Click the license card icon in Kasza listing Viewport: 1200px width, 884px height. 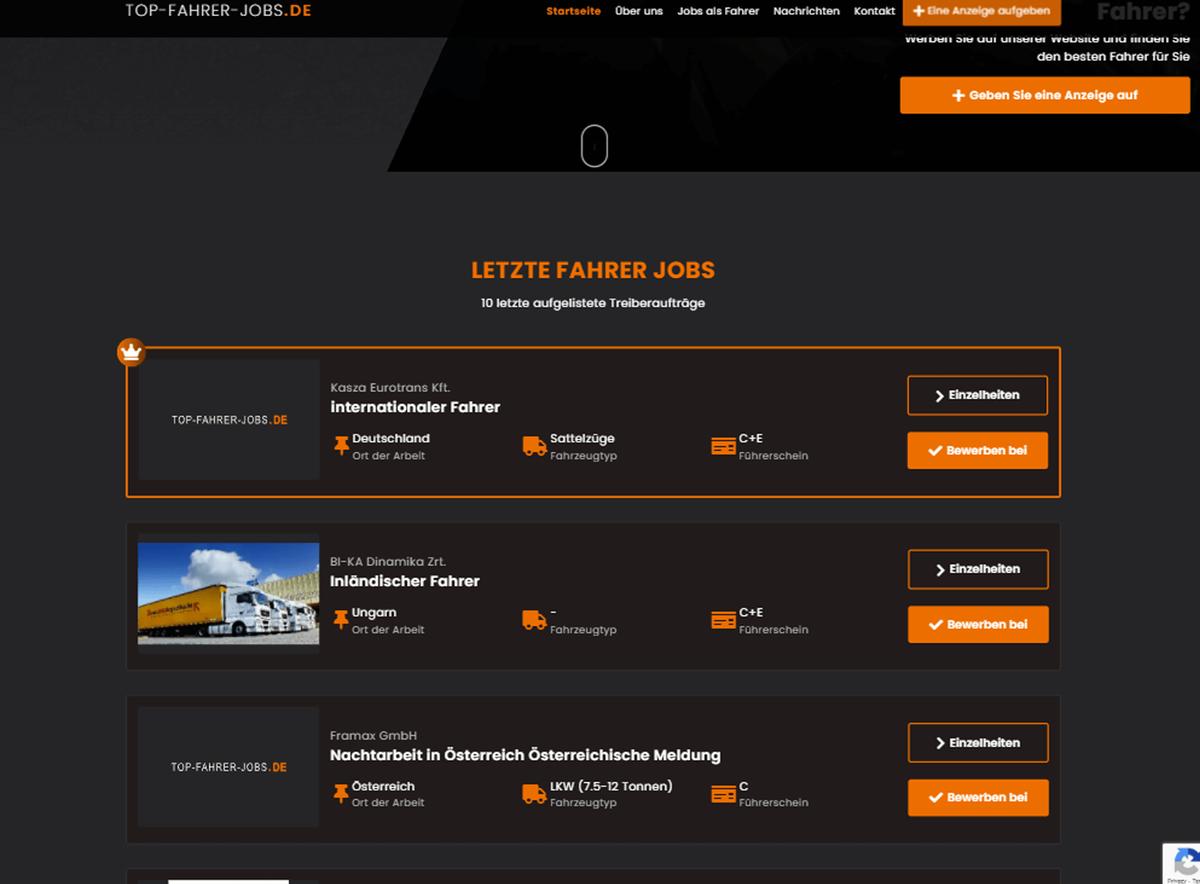[723, 446]
